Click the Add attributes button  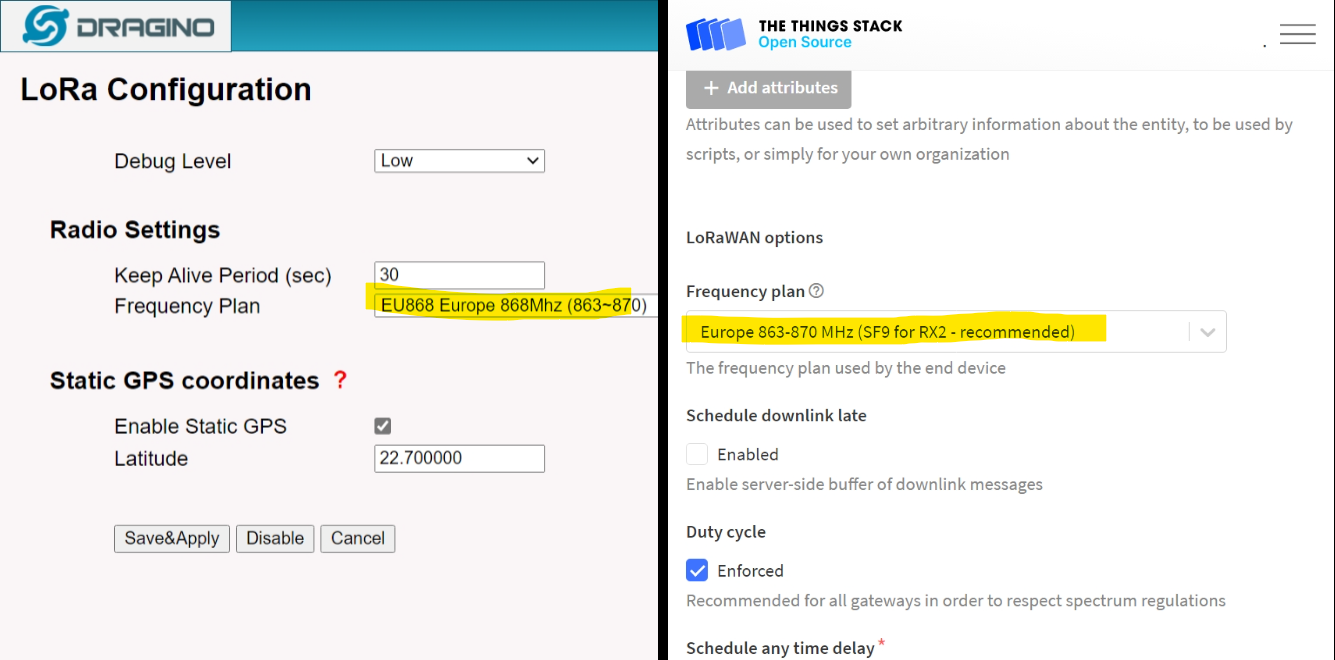[769, 88]
